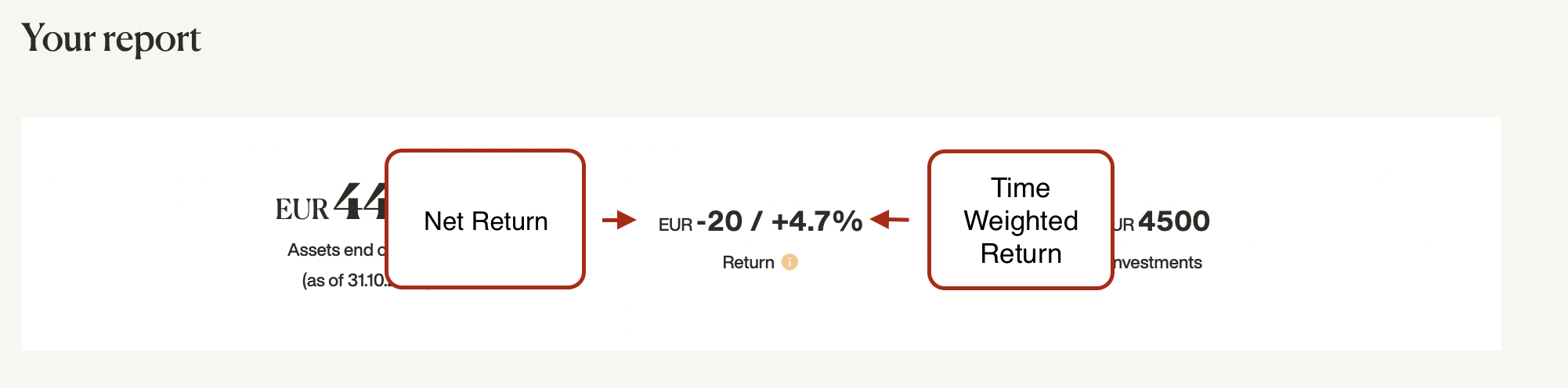Screen dimensions: 1568x388
Task: Click the as of 31.10 date text
Action: [x=345, y=280]
